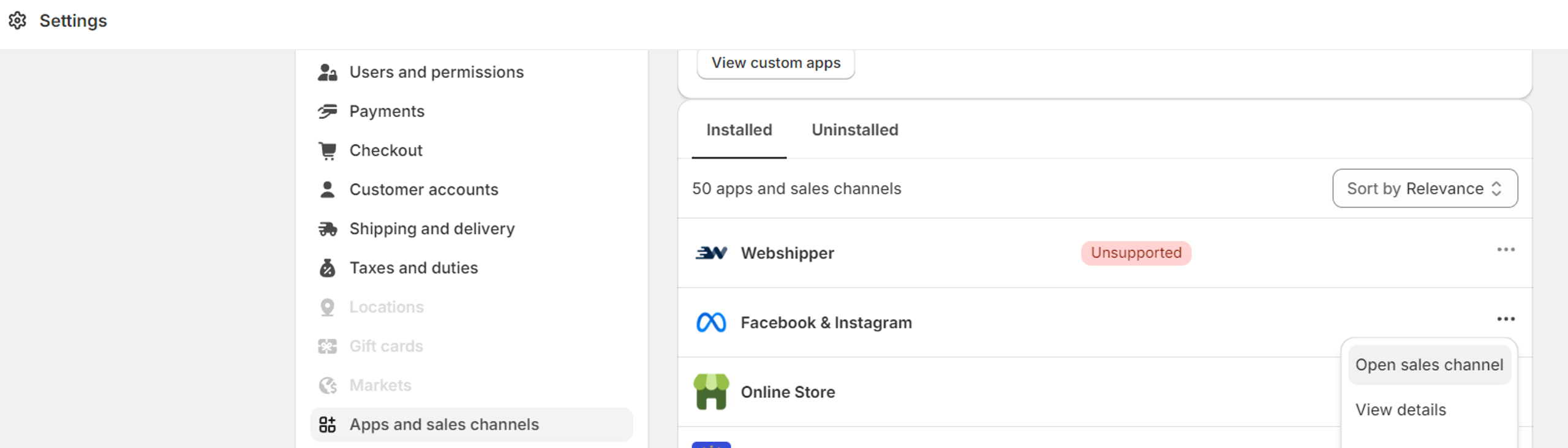The height and width of the screenshot is (448, 1568).
Task: Click the Facebook & Instagram Meta logo
Action: [x=711, y=322]
